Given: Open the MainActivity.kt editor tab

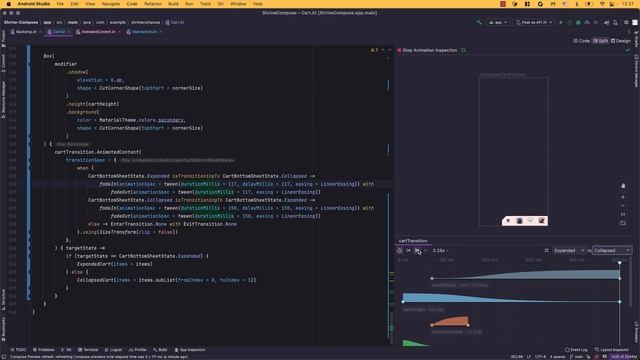Looking at the screenshot, I should coord(144,32).
